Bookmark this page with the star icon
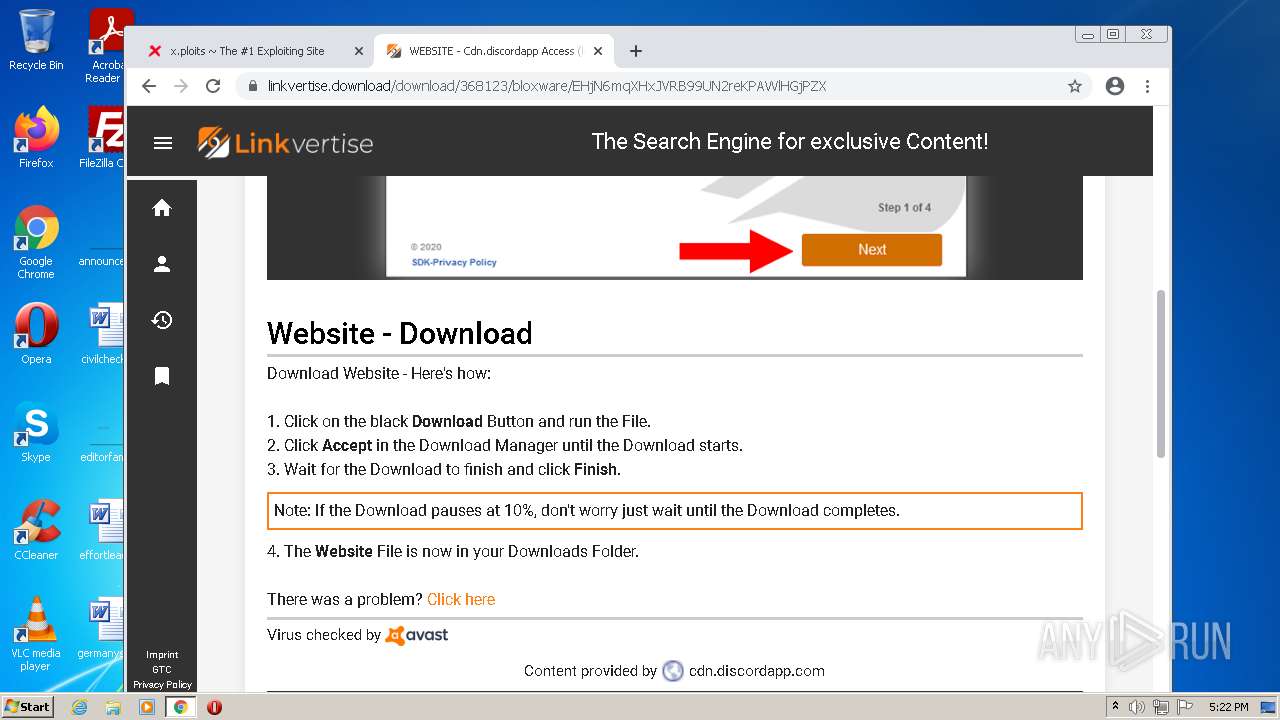The width and height of the screenshot is (1280, 720). 1075,86
